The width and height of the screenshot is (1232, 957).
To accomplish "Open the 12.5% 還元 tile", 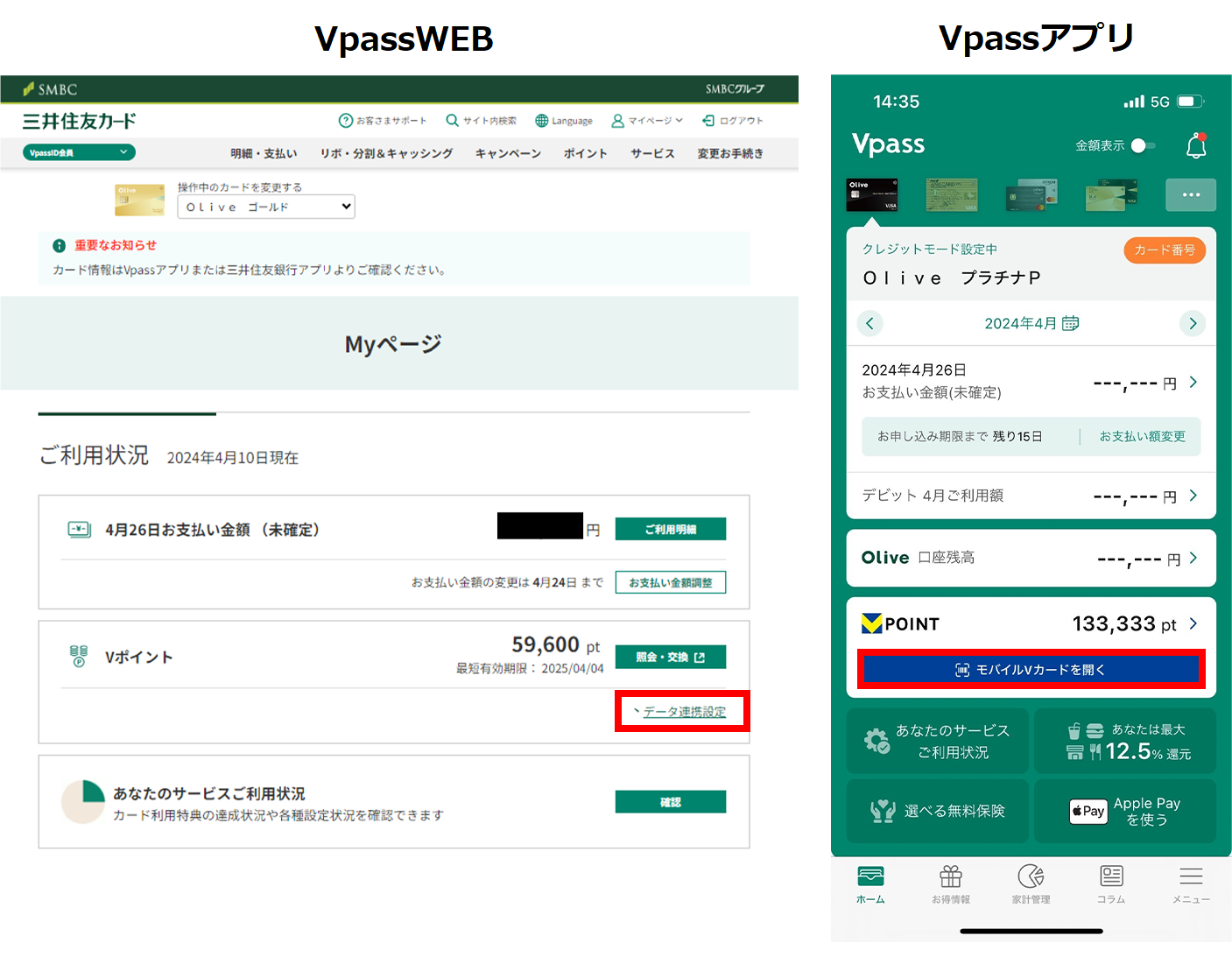I will coord(1125,741).
